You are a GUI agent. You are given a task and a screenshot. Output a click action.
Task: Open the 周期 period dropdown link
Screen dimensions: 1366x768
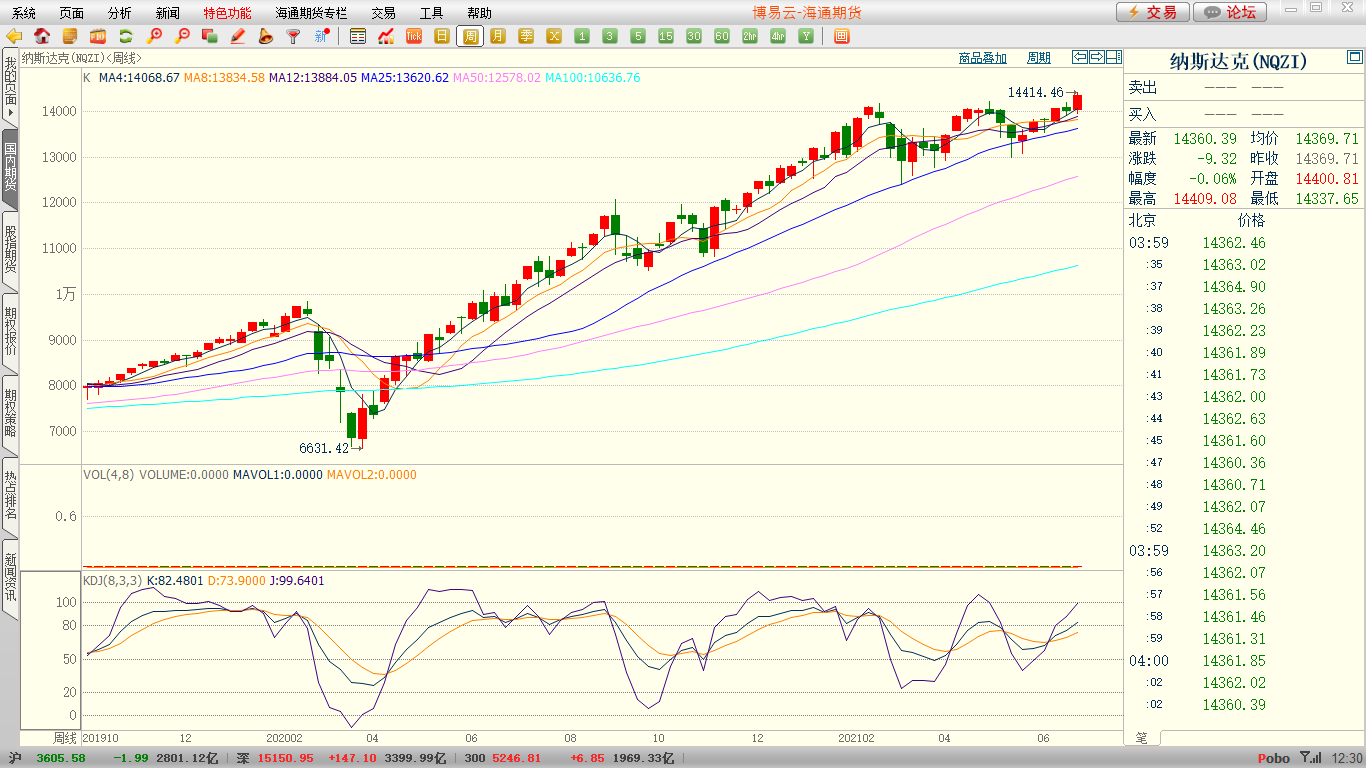[x=1039, y=58]
